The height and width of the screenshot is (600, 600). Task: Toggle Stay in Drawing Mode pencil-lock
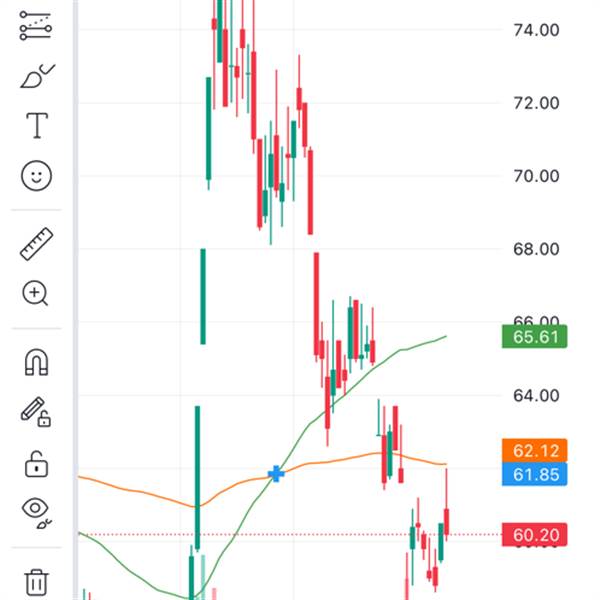[x=36, y=412]
